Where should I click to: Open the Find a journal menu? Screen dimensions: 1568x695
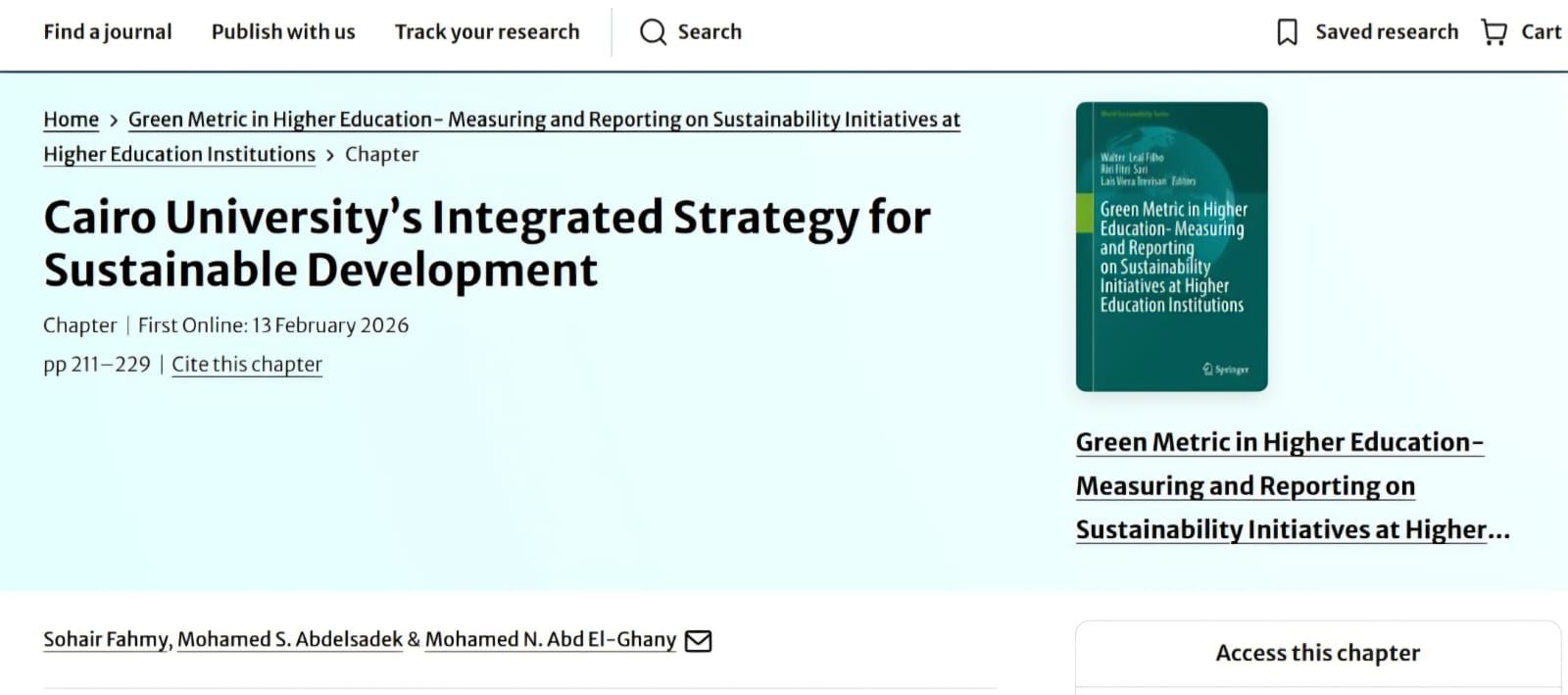pos(107,32)
